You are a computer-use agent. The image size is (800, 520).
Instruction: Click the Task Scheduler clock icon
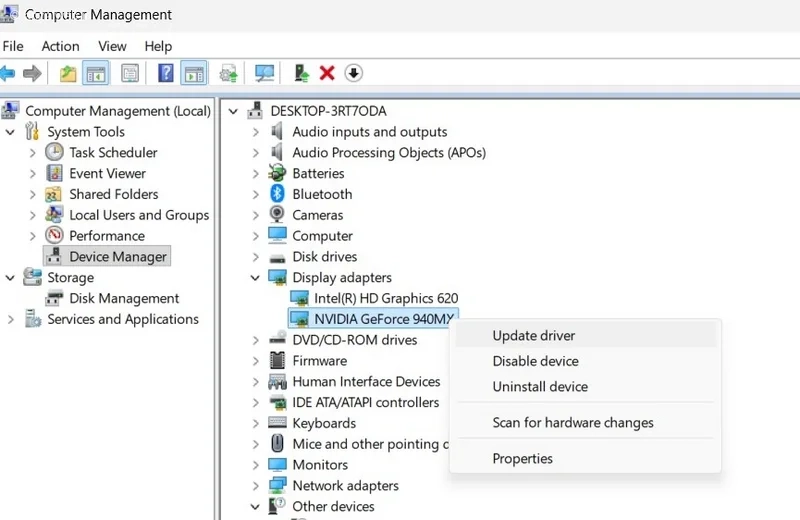point(54,152)
